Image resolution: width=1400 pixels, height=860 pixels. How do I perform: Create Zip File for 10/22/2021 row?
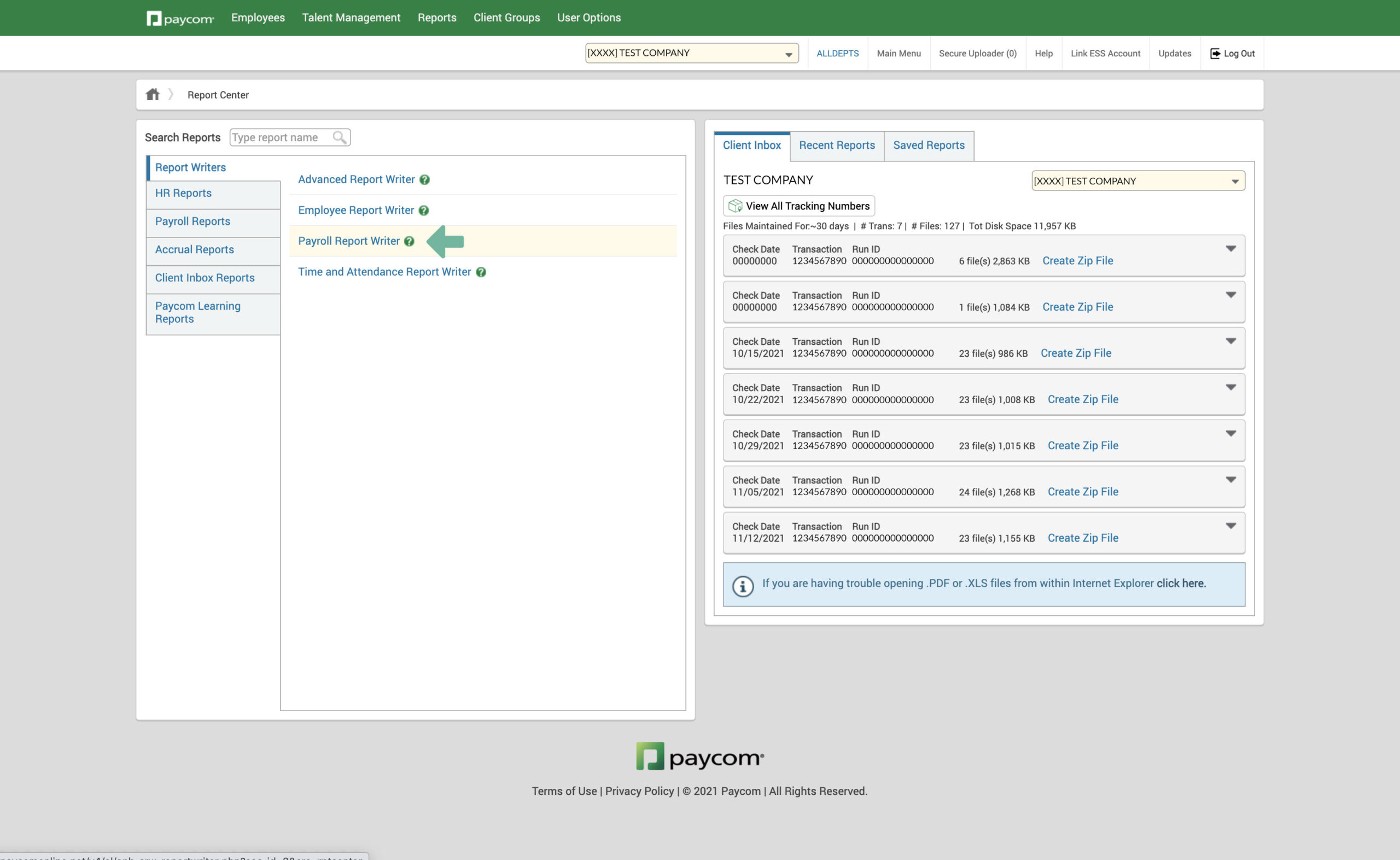1083,400
